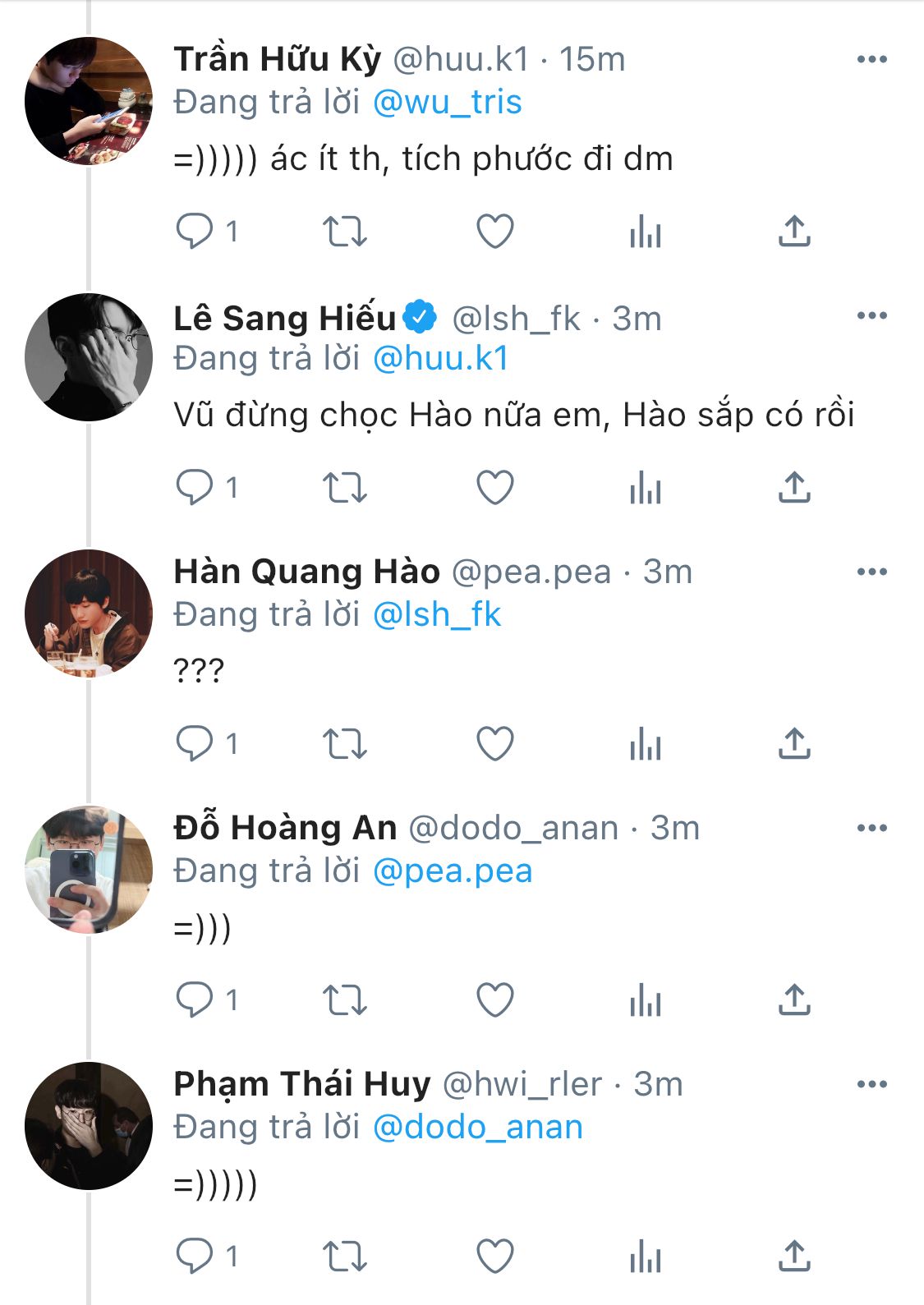Like Lê Sang Hiếu's tweet
Screen dimensions: 924x1305
click(x=495, y=488)
